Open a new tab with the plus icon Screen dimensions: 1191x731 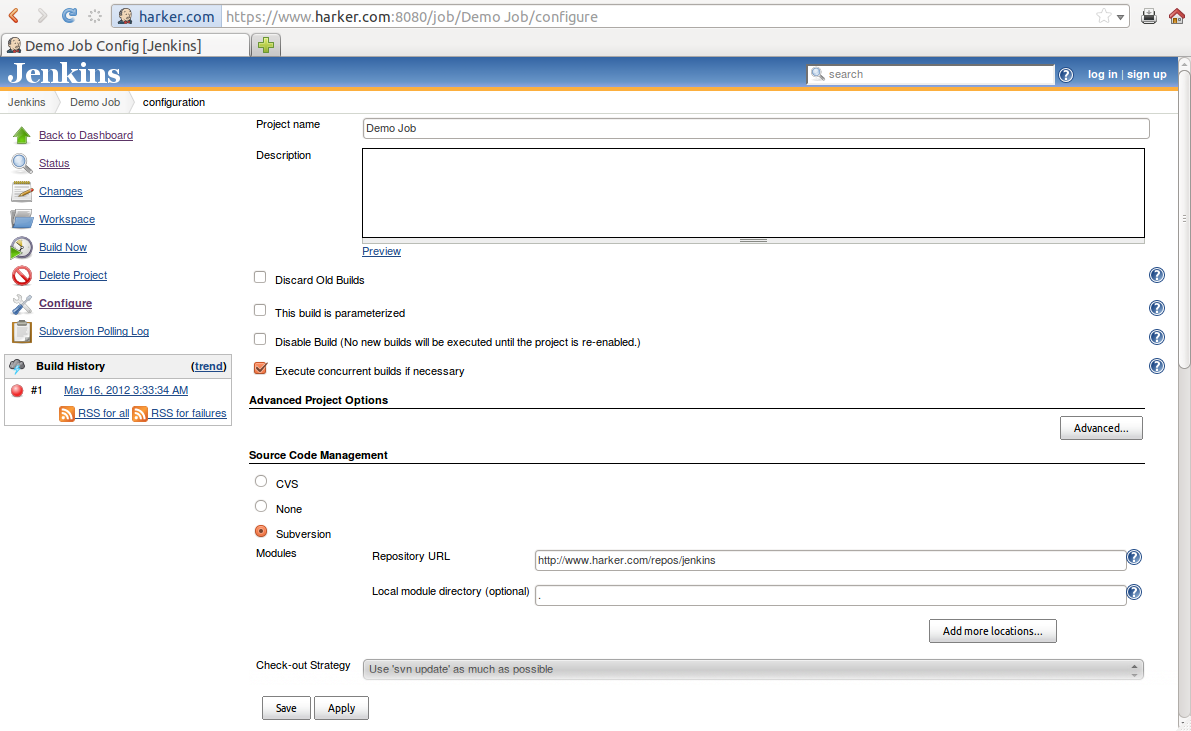[266, 46]
